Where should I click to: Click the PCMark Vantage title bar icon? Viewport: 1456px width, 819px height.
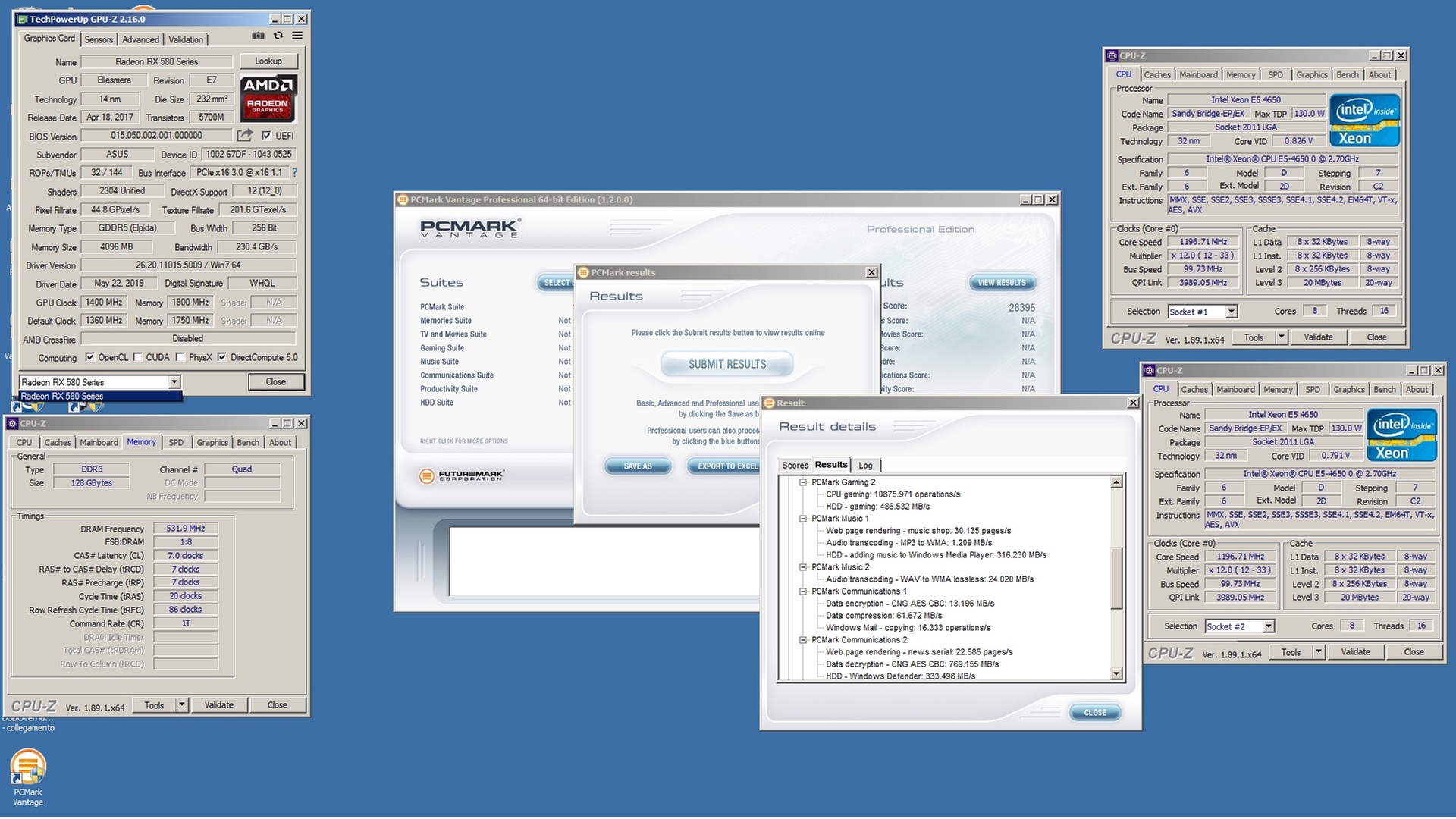coord(403,200)
